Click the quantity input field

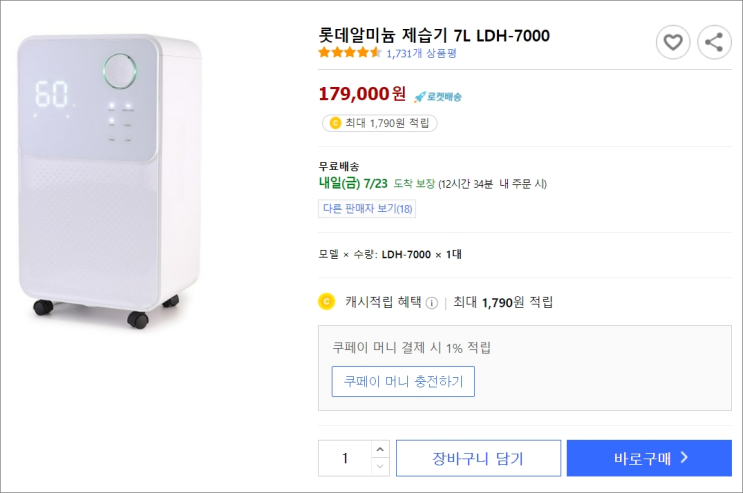[345, 458]
